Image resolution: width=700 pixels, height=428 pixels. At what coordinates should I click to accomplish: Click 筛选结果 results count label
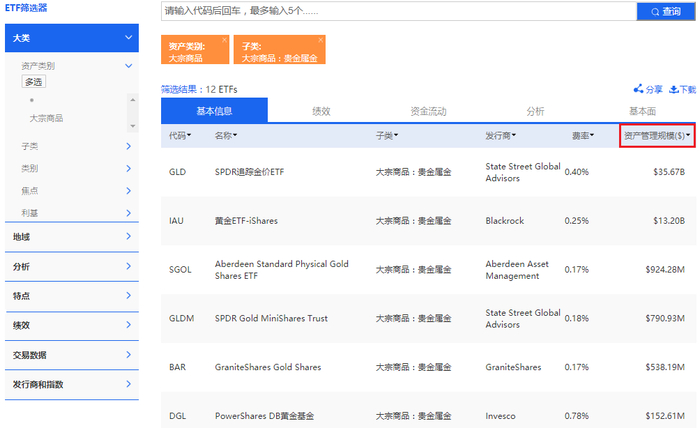199,89
